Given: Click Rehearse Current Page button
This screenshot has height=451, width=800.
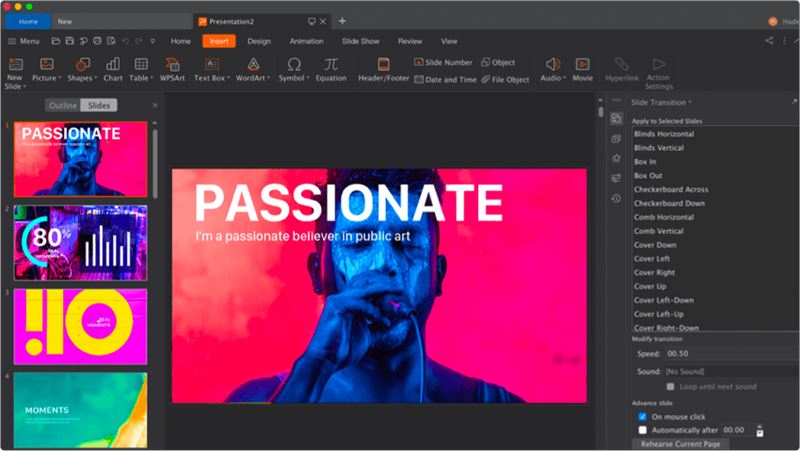Looking at the screenshot, I should point(680,443).
